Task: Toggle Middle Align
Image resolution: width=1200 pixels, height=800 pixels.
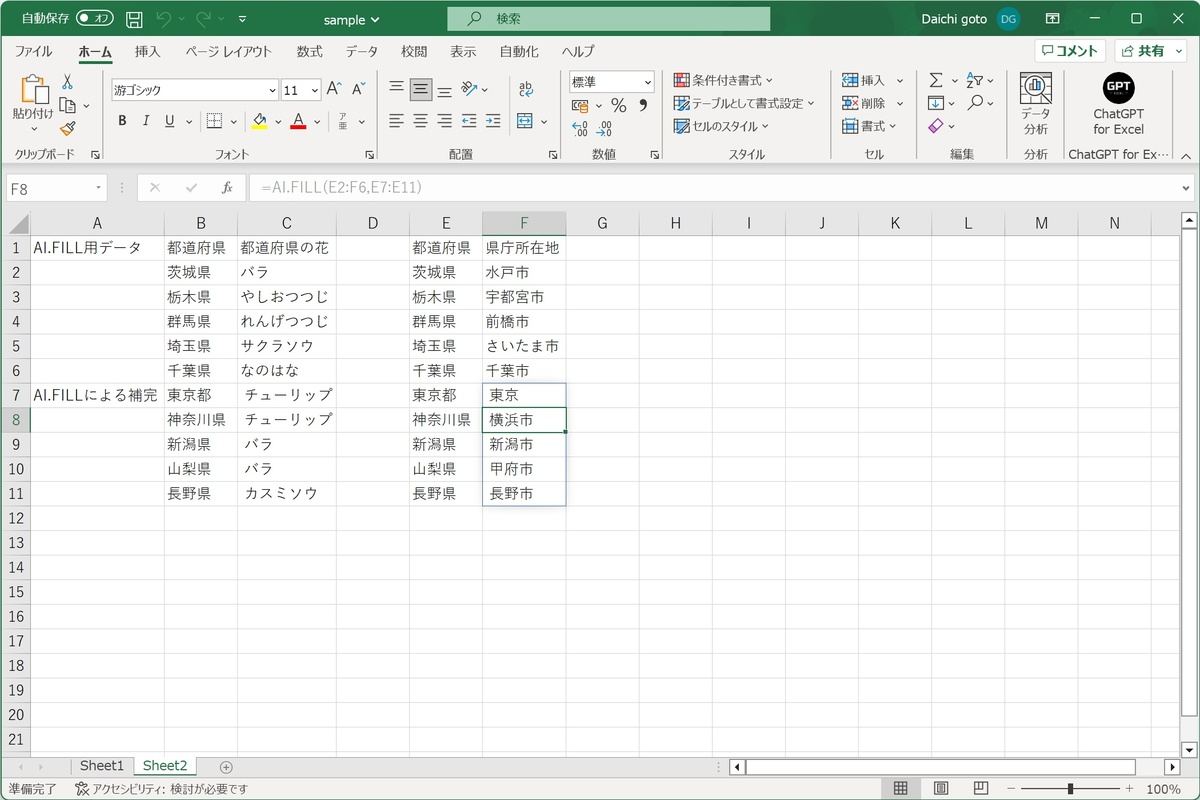Action: tap(421, 89)
